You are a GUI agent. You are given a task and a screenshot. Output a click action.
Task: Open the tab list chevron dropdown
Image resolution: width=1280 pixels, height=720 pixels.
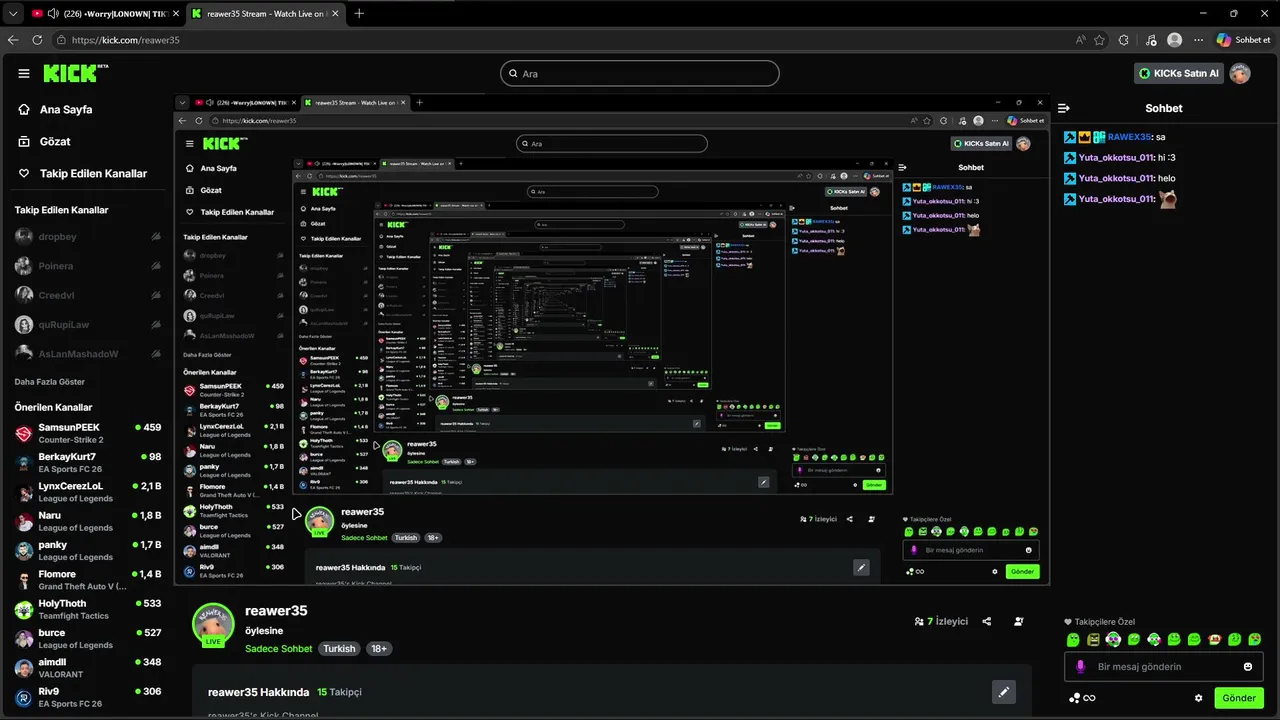tap(13, 14)
